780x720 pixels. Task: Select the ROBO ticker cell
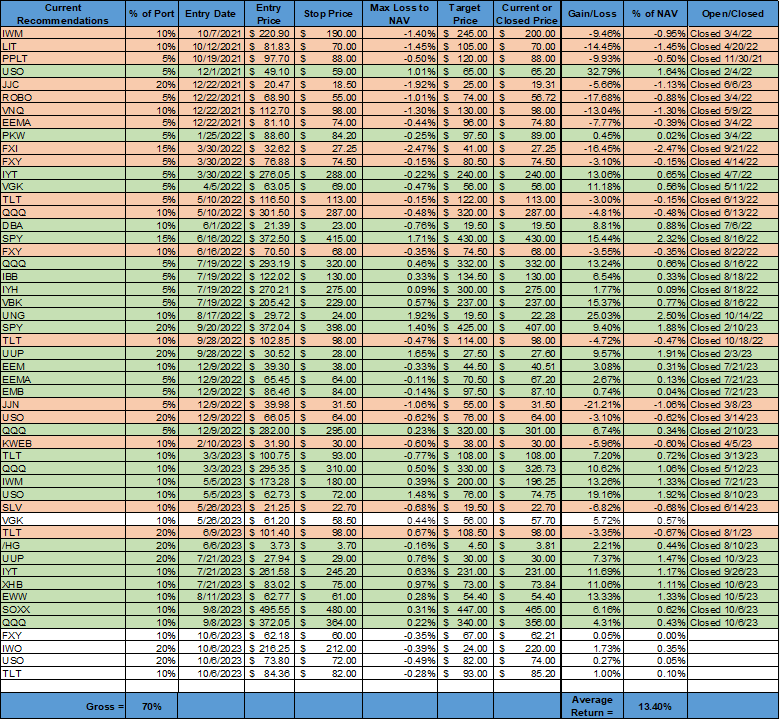coord(63,98)
